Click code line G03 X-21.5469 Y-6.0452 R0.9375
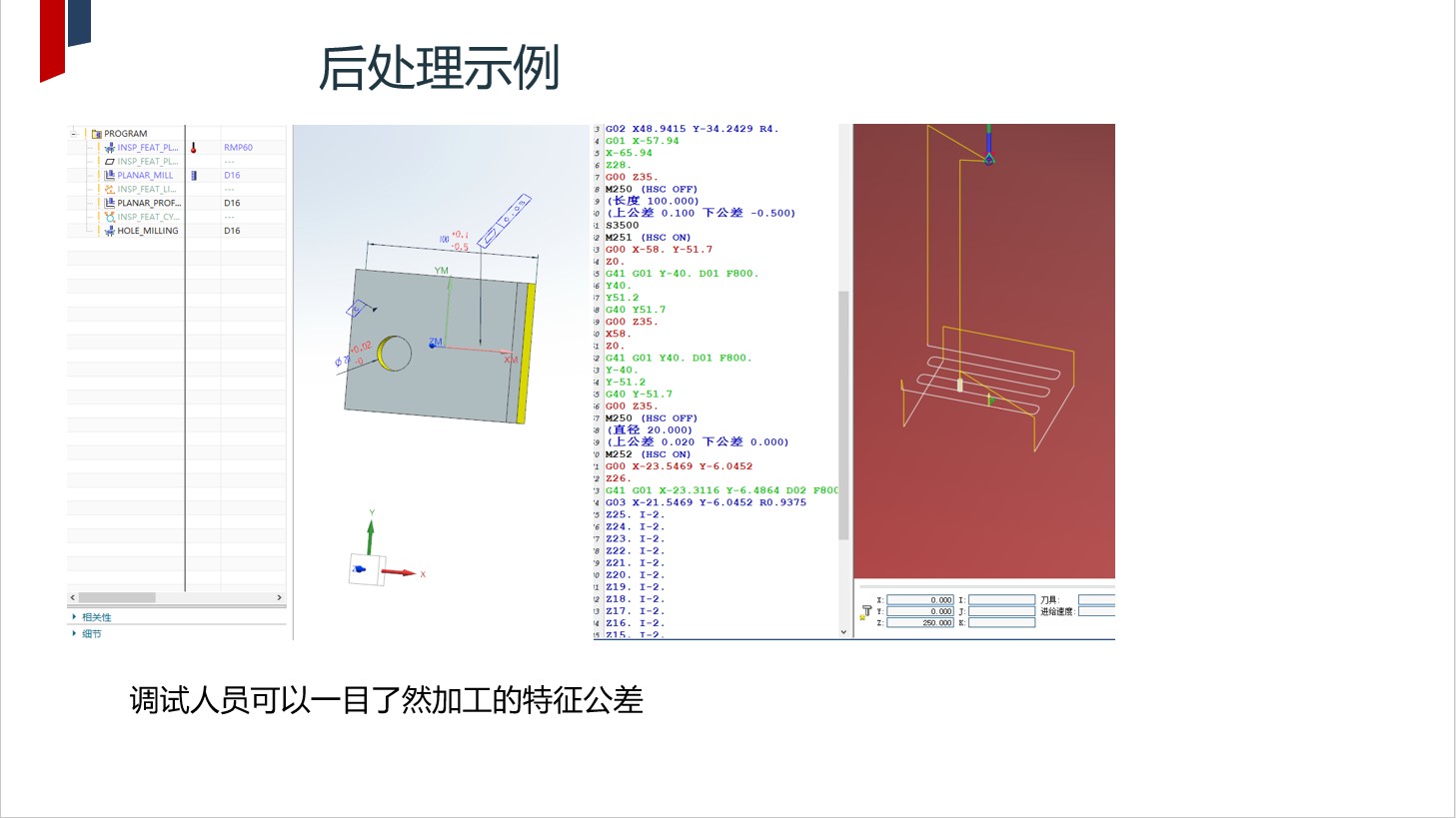1456x818 pixels. (706, 502)
